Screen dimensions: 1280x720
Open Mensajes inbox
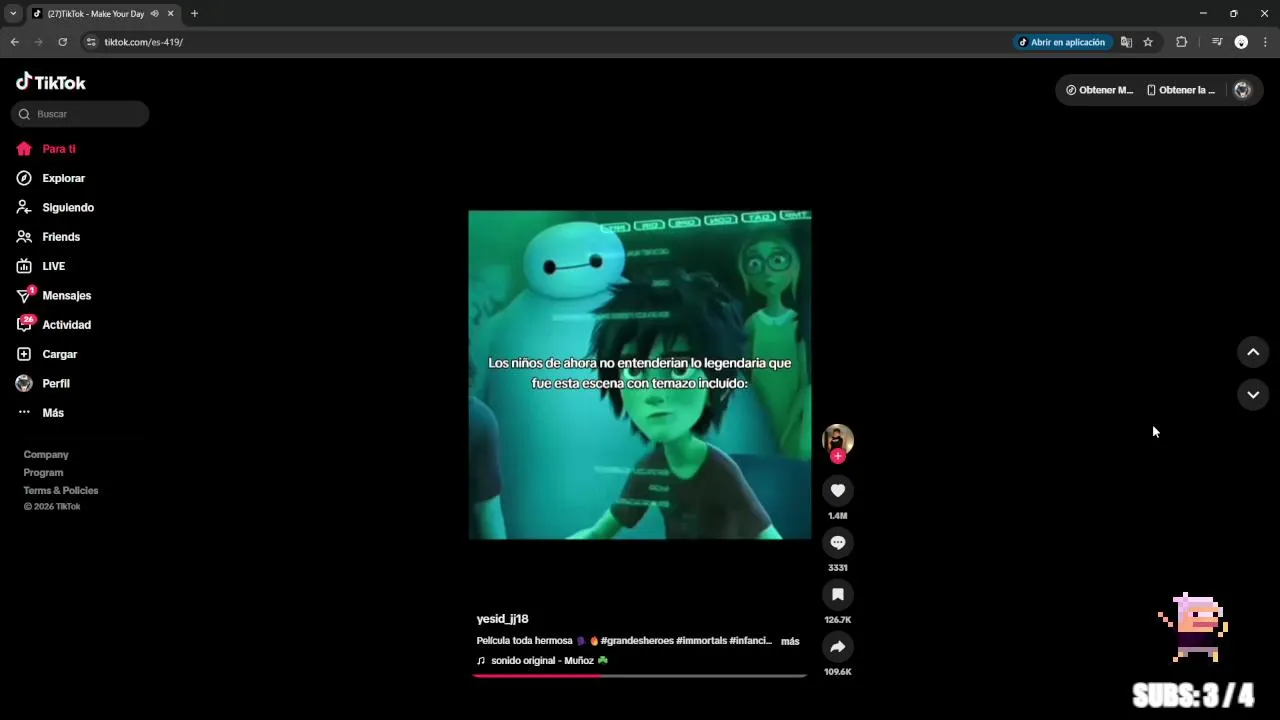(x=66, y=296)
